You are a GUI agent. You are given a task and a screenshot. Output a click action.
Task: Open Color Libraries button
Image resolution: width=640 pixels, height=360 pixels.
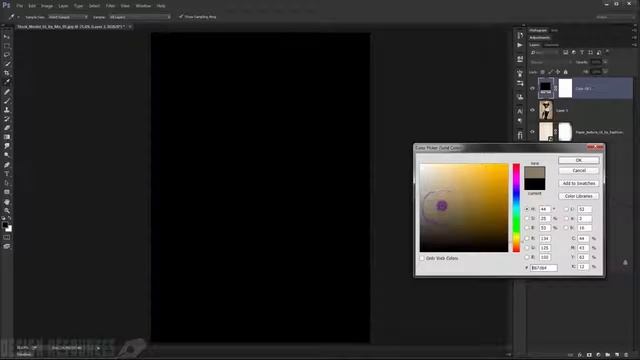(578, 196)
